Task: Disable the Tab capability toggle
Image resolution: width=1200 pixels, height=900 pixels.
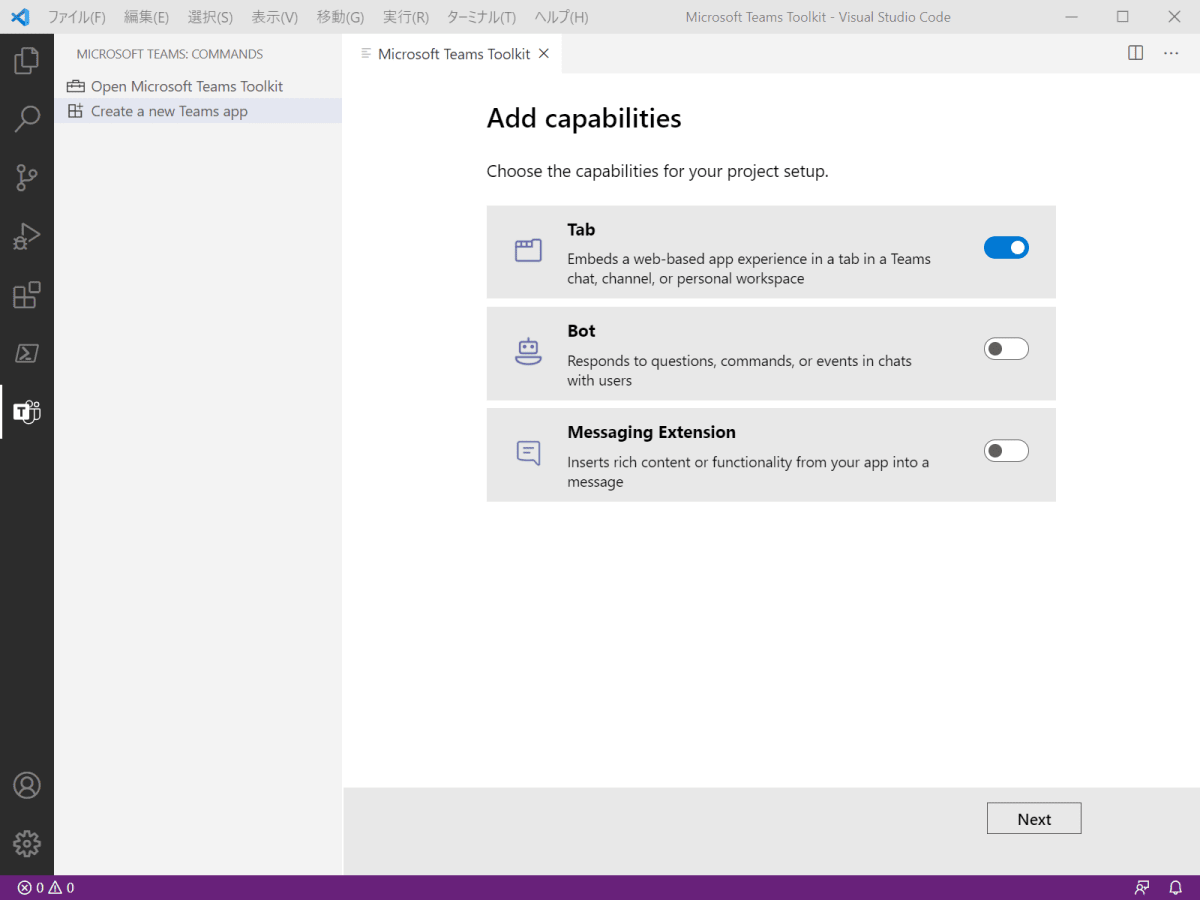Action: pyautogui.click(x=1006, y=248)
